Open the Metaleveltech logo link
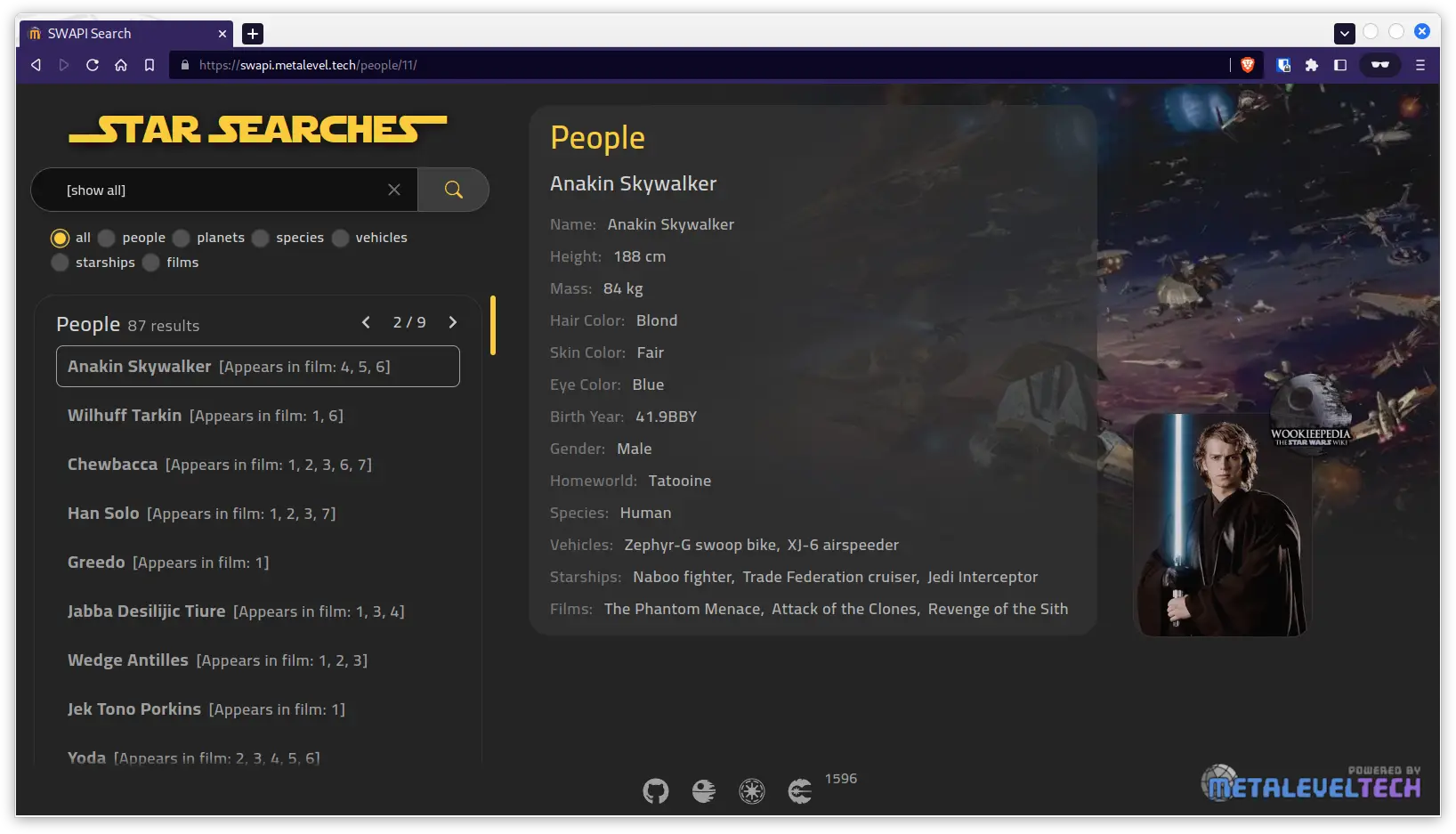The width and height of the screenshot is (1456, 834). pyautogui.click(x=1311, y=783)
